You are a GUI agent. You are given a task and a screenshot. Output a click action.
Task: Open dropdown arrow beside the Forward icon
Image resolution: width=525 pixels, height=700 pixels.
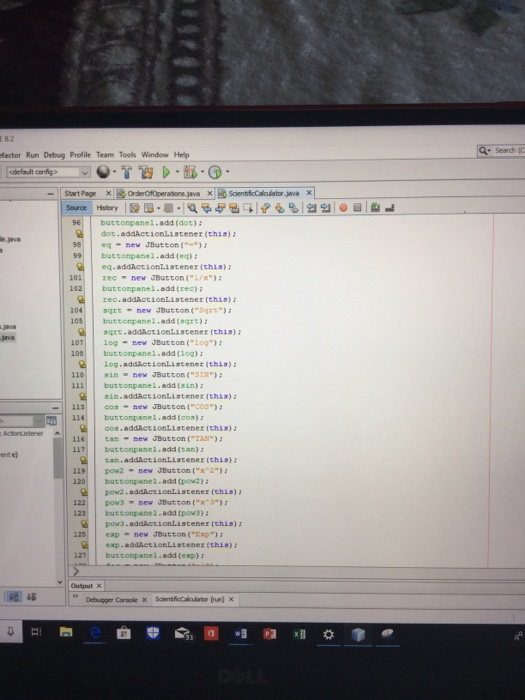click(158, 208)
